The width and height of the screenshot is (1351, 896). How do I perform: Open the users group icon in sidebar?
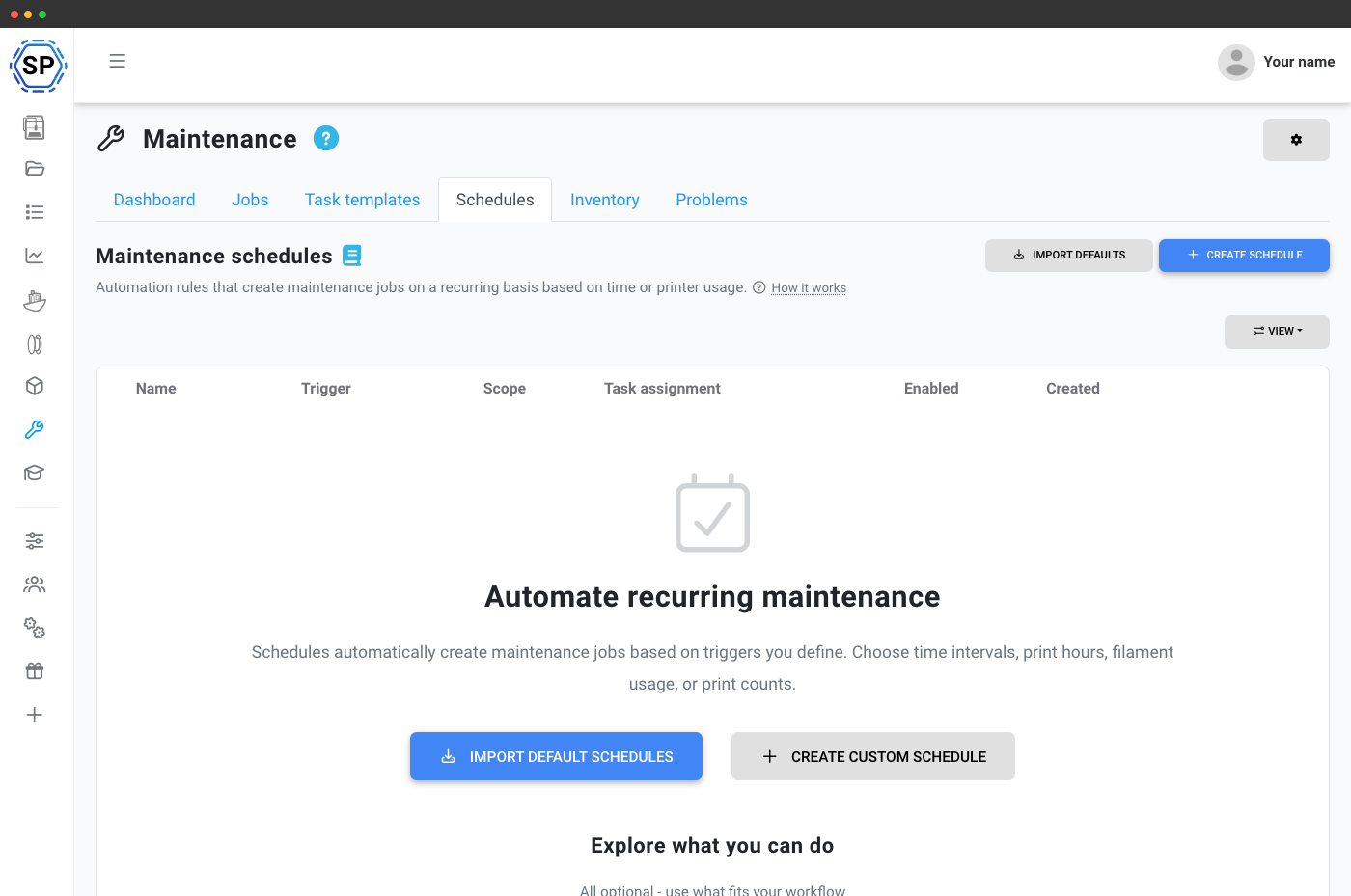click(x=35, y=584)
